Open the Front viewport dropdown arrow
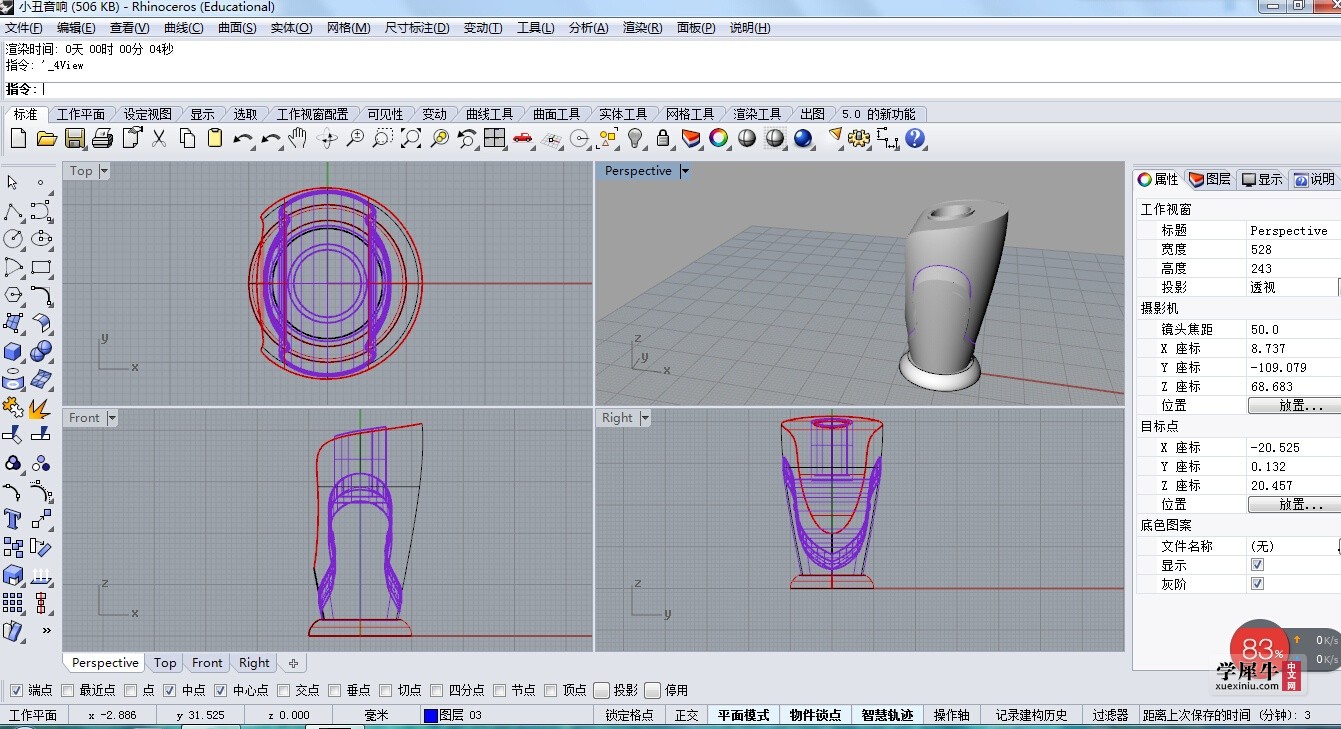This screenshot has height=729, width=1341. click(x=112, y=418)
